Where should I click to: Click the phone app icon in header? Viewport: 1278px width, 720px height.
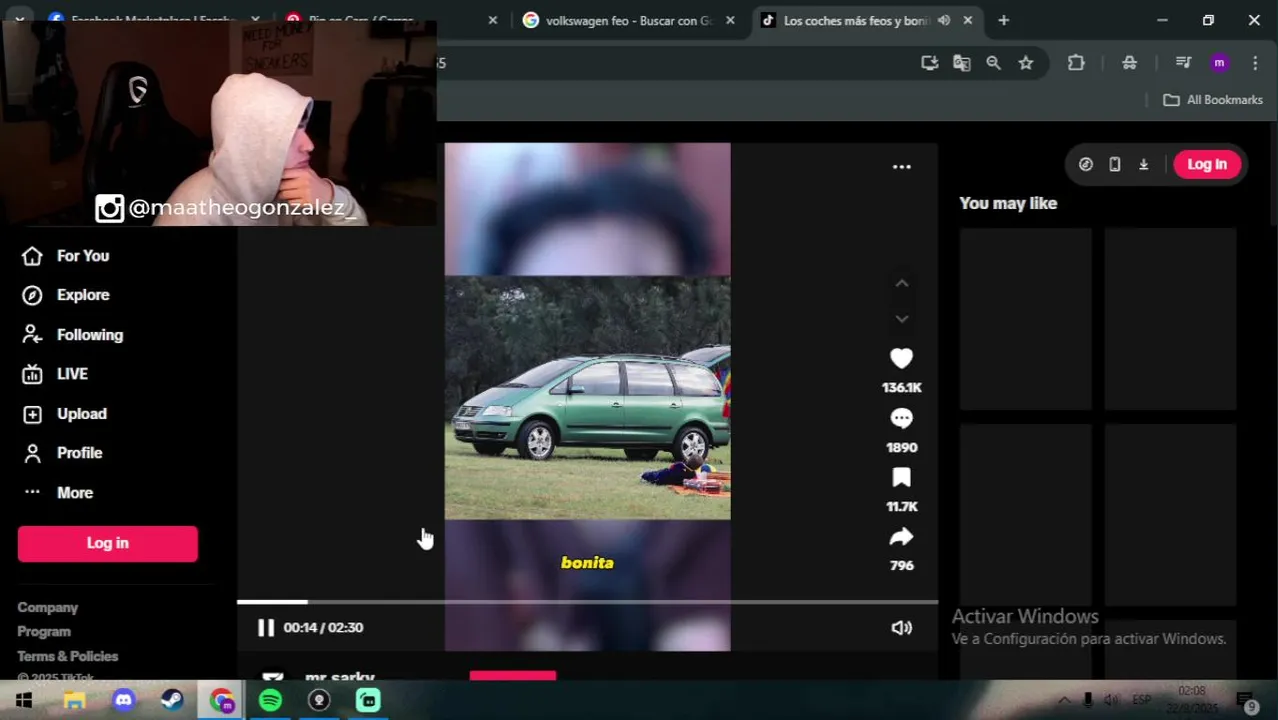pyautogui.click(x=1114, y=164)
